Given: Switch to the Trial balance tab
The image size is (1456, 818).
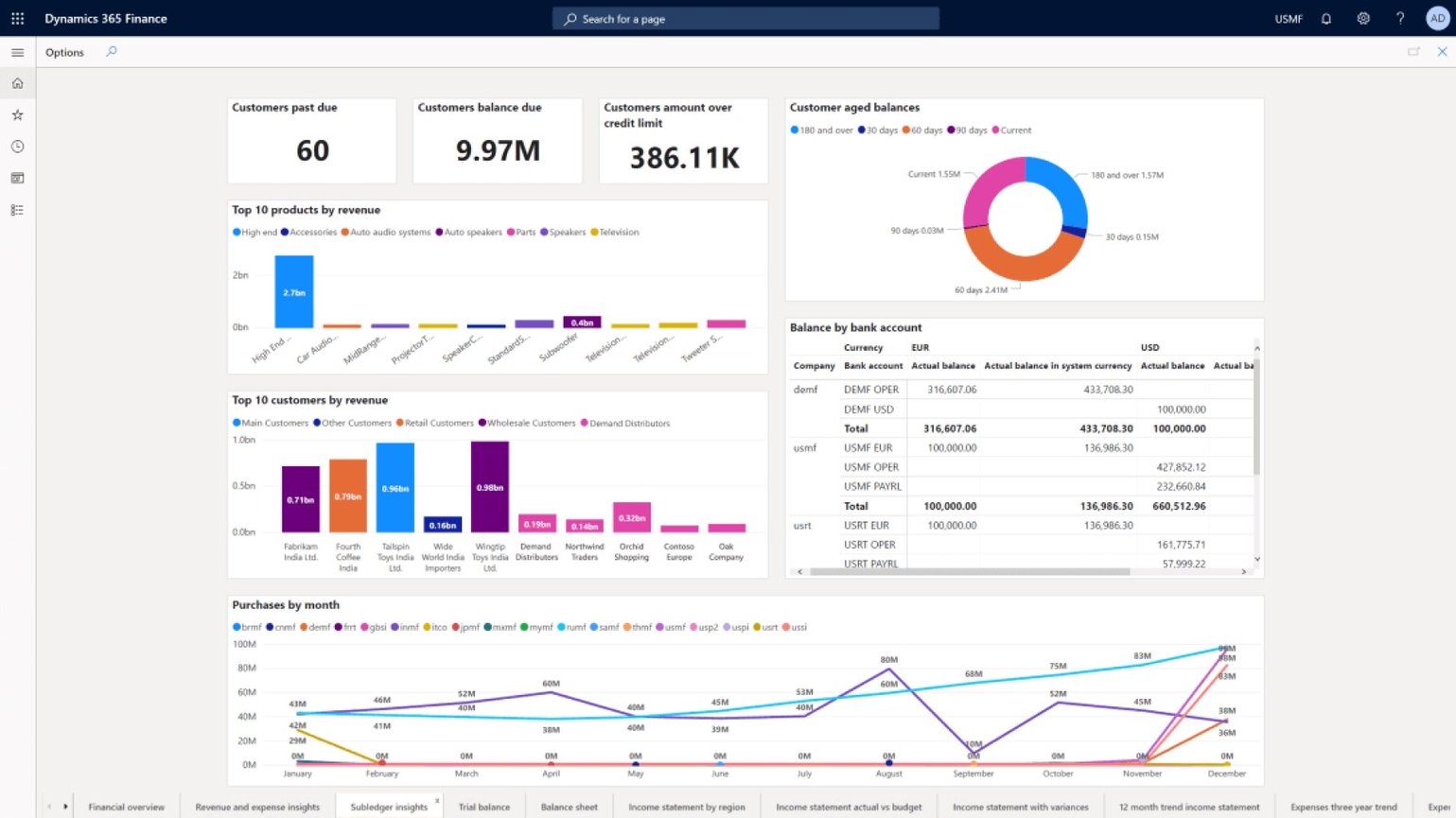Looking at the screenshot, I should tap(483, 806).
